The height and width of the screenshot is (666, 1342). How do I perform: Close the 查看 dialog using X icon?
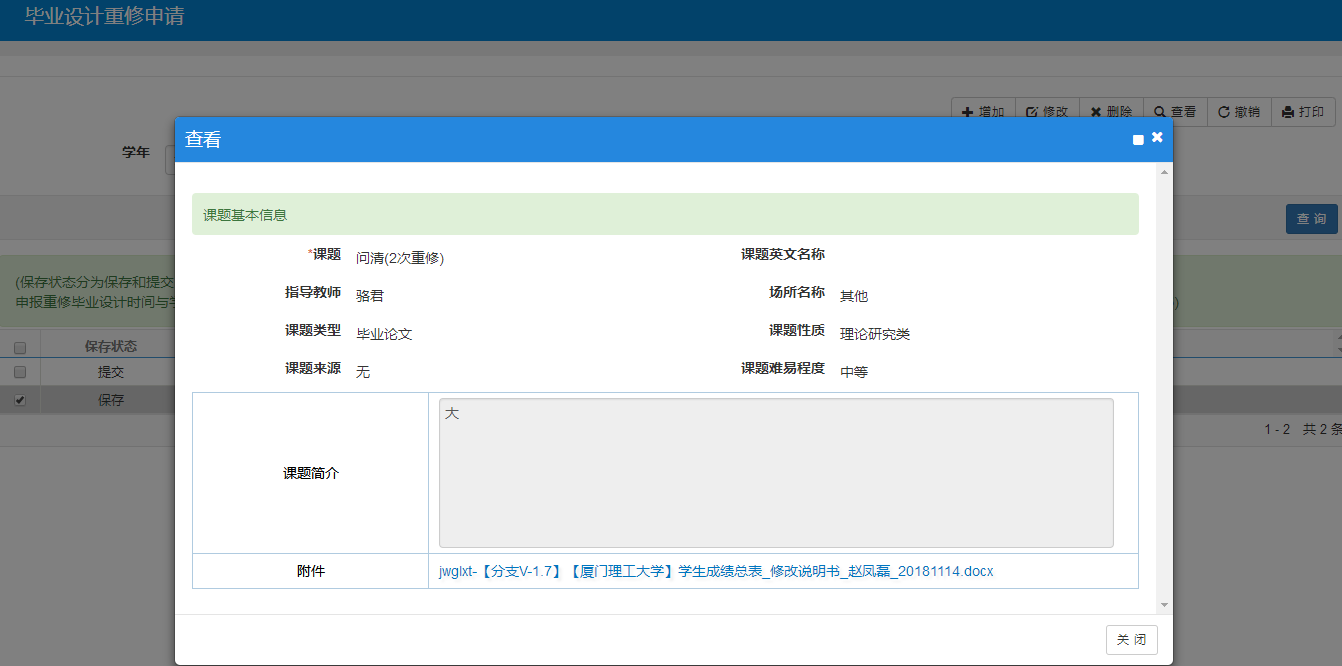1157,138
